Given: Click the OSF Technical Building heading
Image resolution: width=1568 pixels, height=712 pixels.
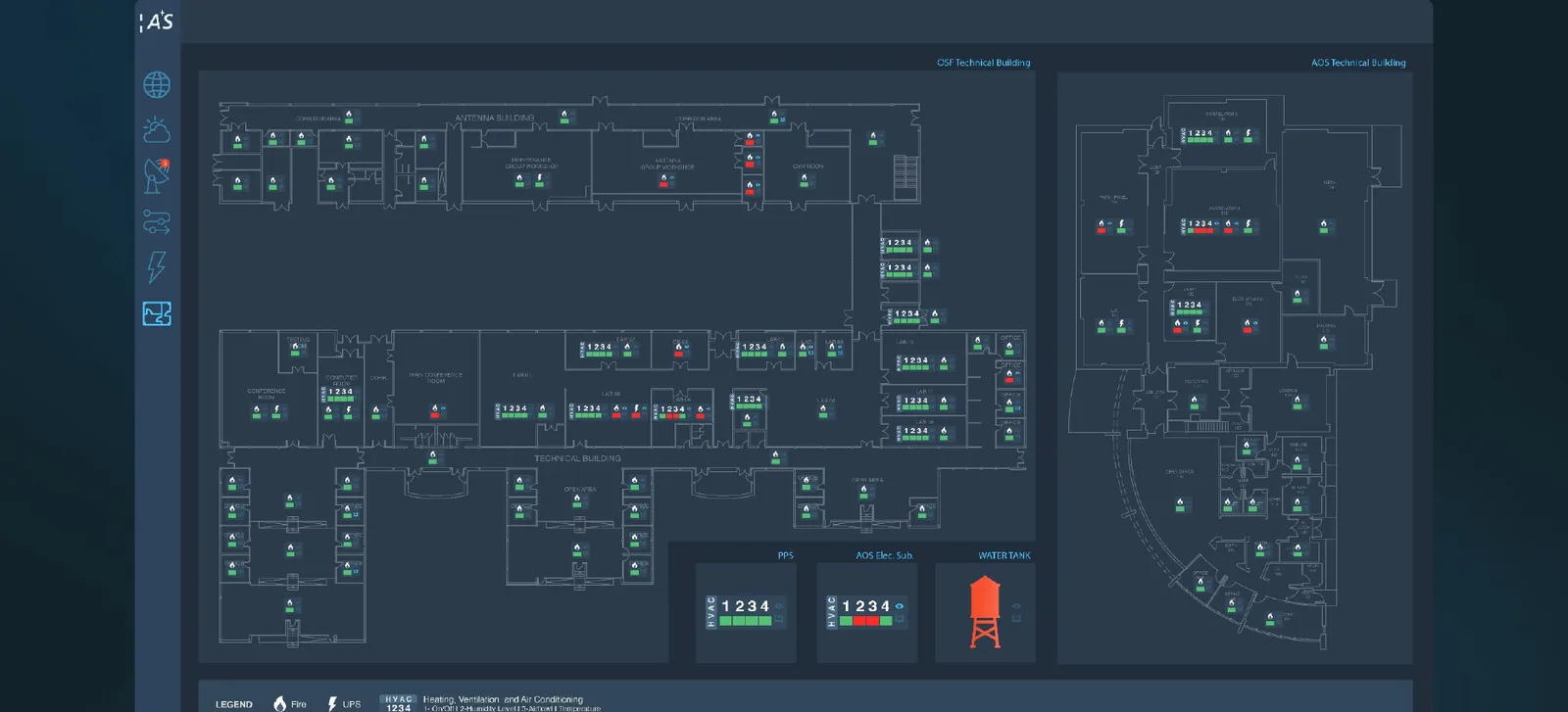Looking at the screenshot, I should coord(983,63).
